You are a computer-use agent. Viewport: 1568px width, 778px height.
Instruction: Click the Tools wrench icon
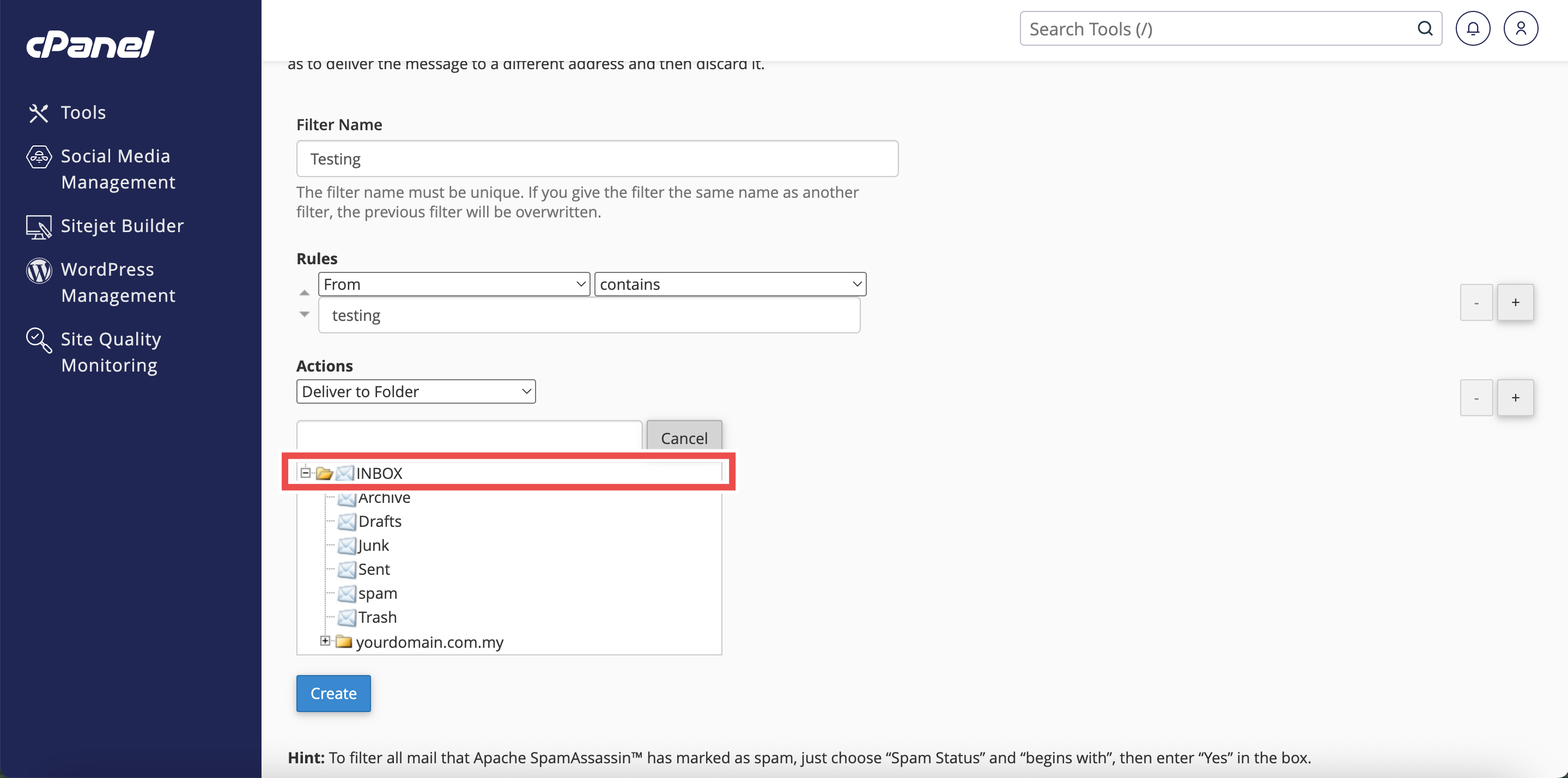point(38,113)
